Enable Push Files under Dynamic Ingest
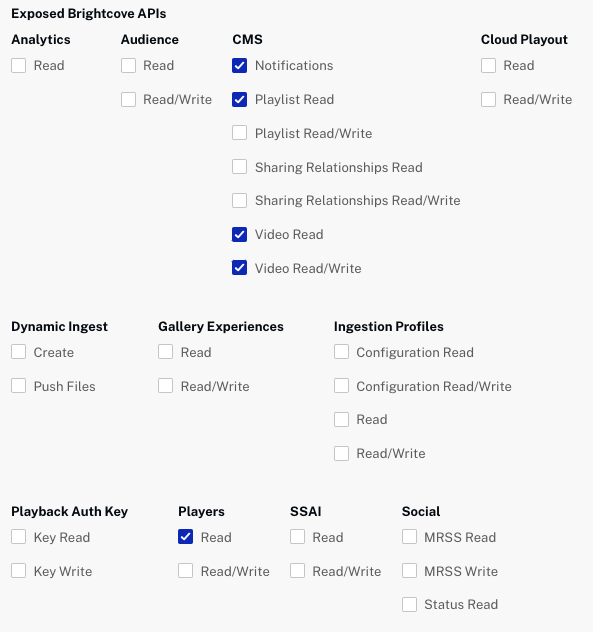Screen dimensions: 593x632 19,386
